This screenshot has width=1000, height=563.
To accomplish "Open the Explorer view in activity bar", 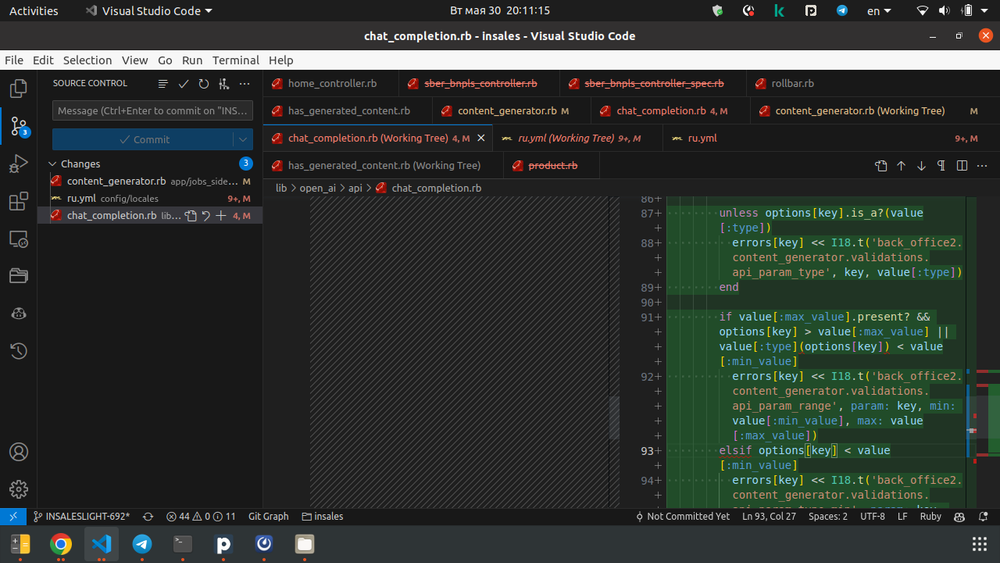I will coord(18,89).
